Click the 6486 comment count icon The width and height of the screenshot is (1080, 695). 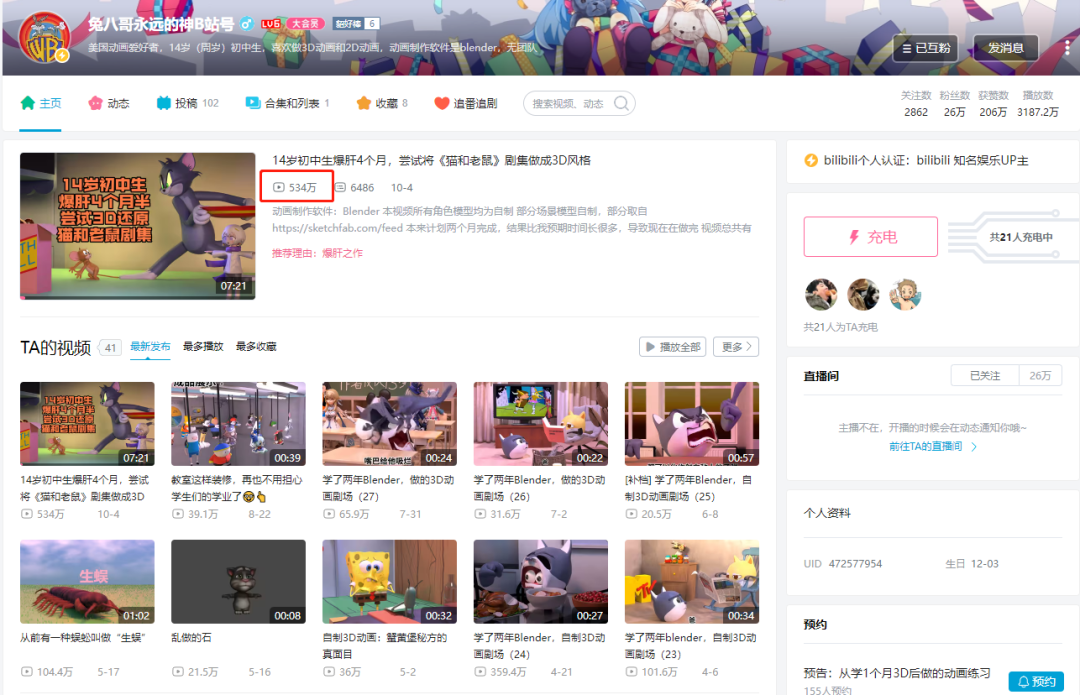340,187
